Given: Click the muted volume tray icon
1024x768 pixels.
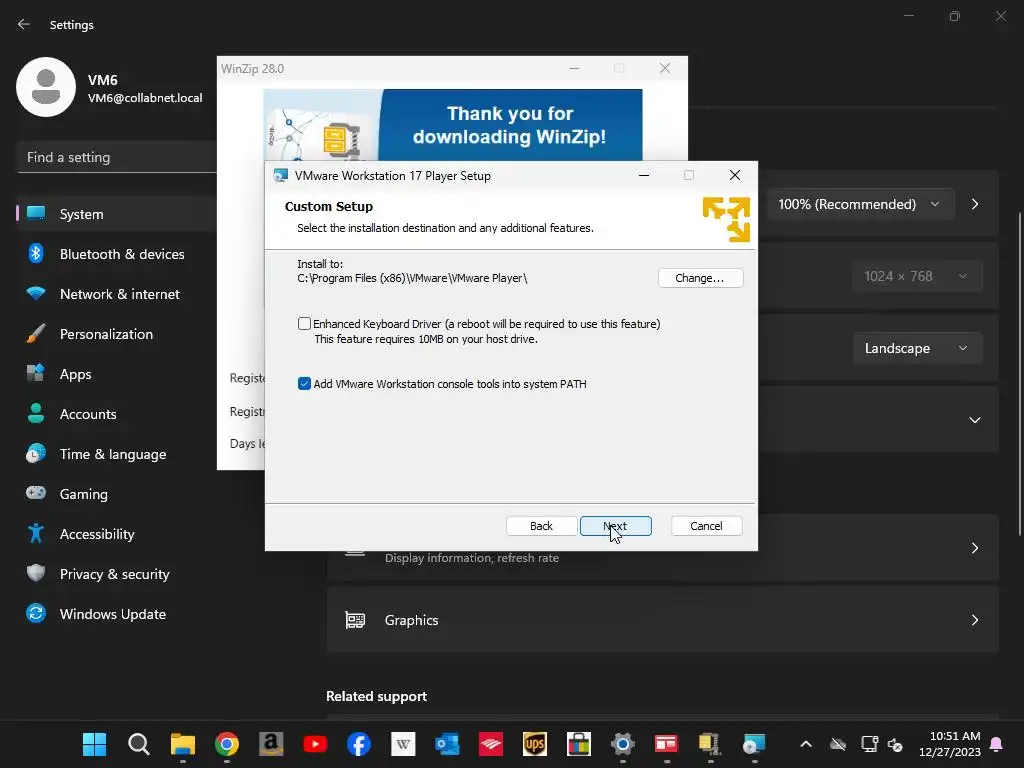Looking at the screenshot, I should (895, 744).
